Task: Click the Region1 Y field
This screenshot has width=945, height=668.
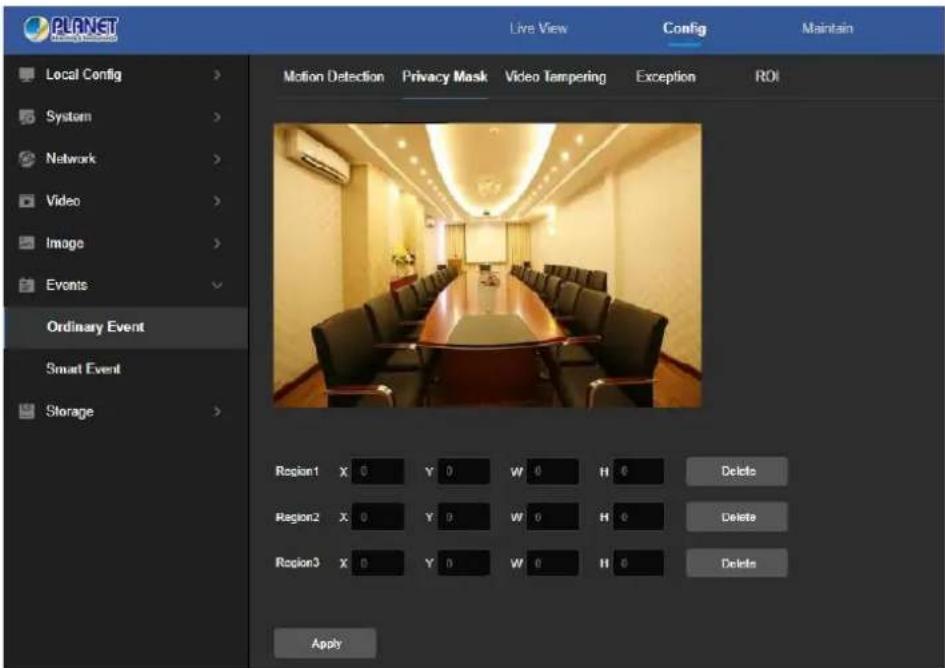Action: click(463, 471)
